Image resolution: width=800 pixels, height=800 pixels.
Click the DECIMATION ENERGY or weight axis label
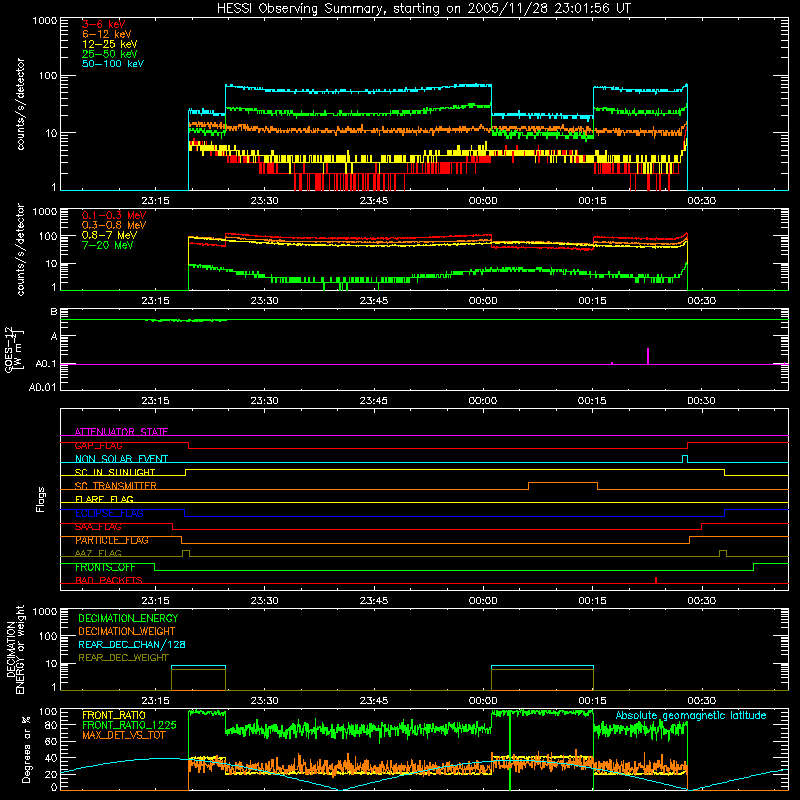click(x=15, y=649)
